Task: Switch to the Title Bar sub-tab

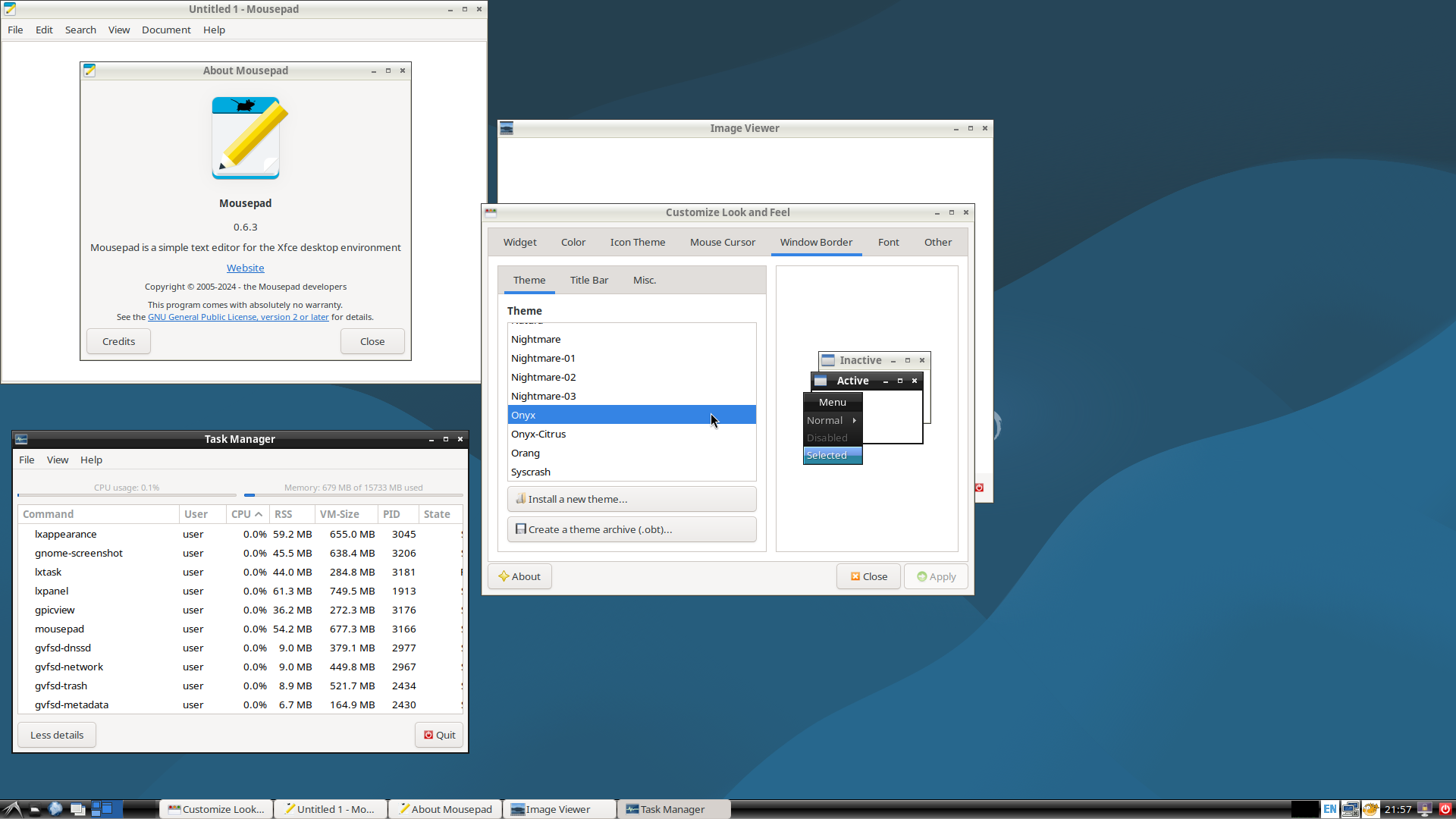Action: point(589,280)
